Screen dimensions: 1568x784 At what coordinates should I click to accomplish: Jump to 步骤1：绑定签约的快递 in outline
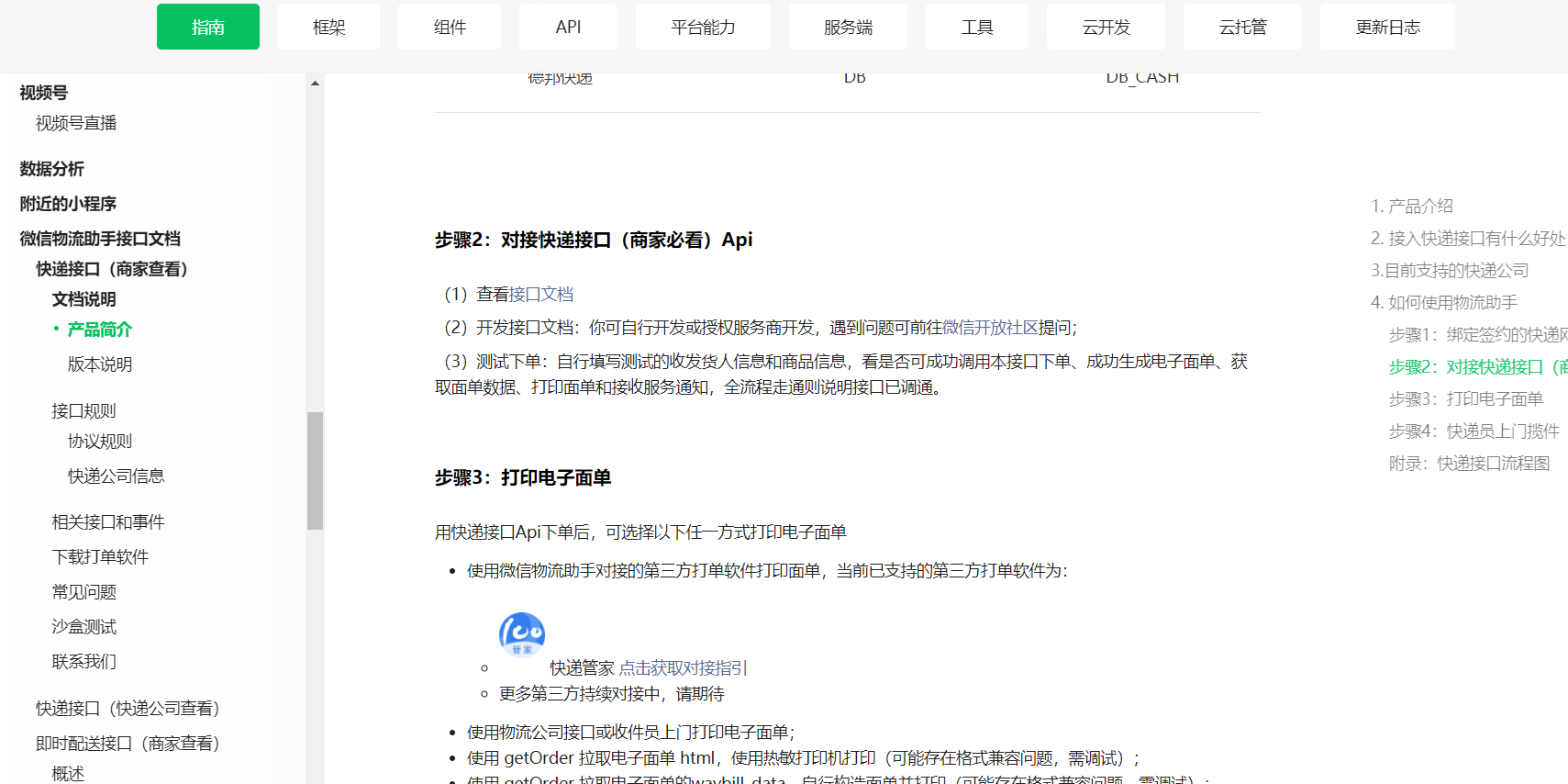coord(1478,335)
